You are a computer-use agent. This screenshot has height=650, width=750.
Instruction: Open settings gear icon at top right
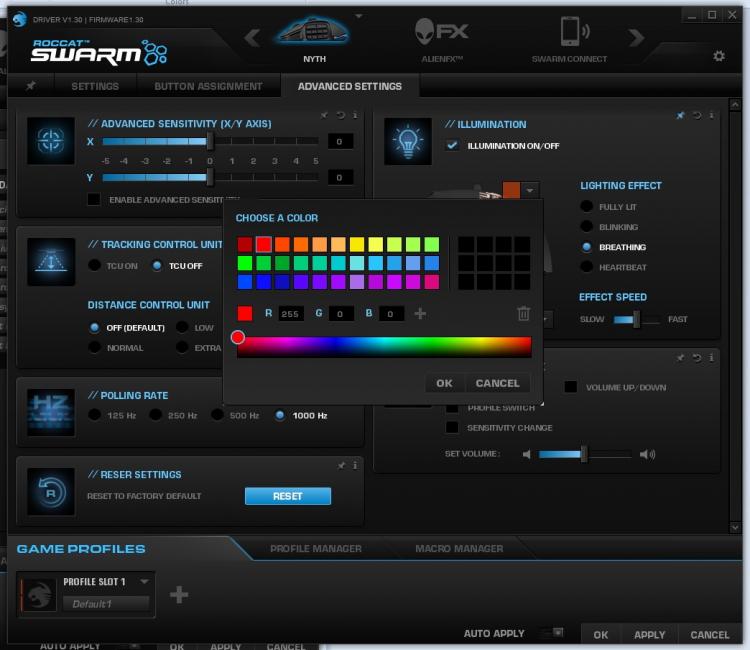(718, 56)
